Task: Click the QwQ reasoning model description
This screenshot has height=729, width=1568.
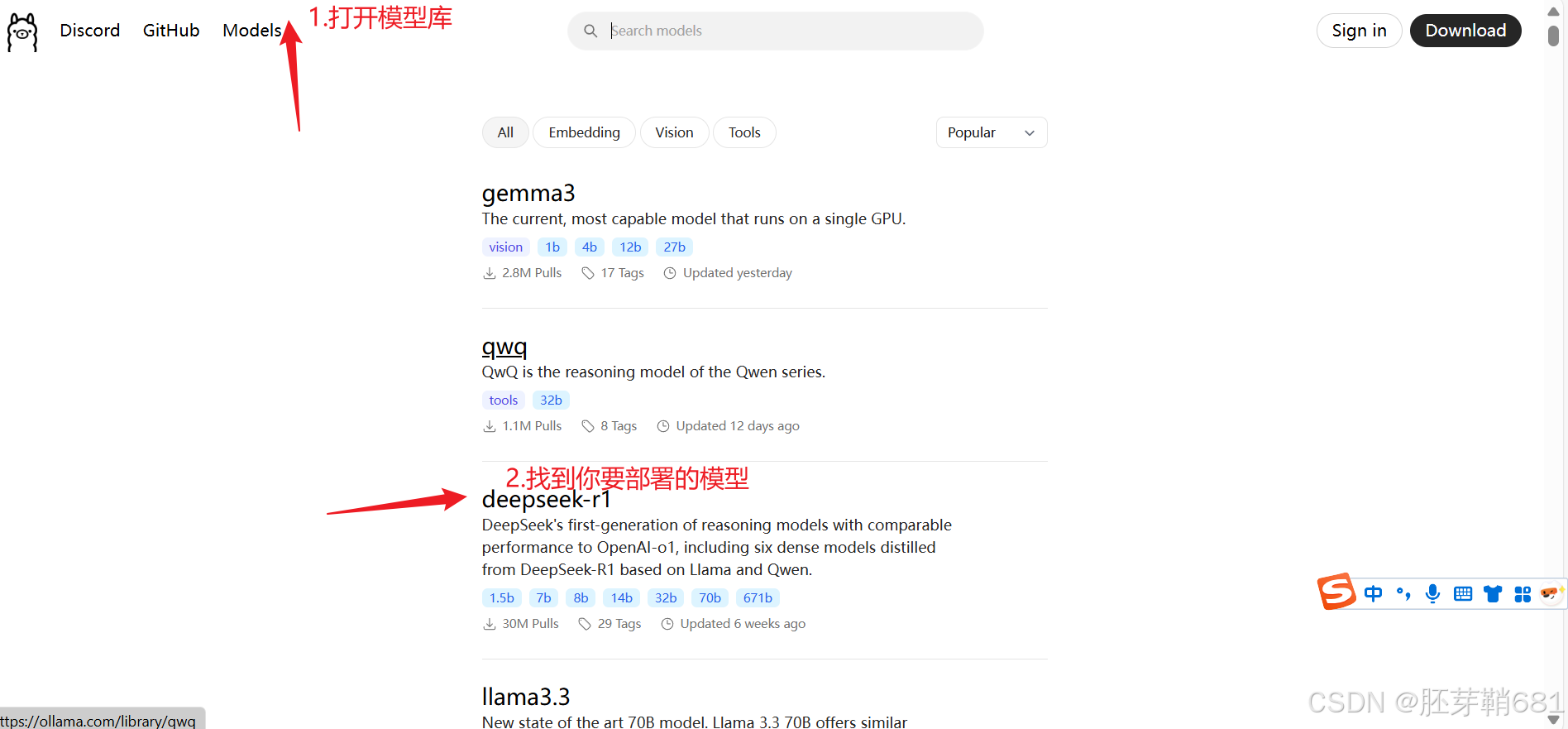Action: [653, 372]
